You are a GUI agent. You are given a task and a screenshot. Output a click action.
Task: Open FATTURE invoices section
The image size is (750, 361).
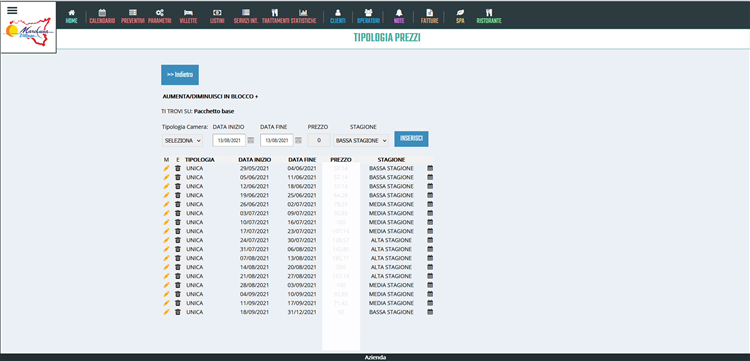pyautogui.click(x=429, y=17)
